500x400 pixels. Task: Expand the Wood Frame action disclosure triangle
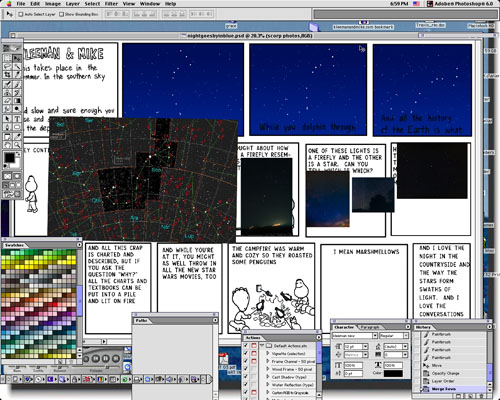pos(267,369)
